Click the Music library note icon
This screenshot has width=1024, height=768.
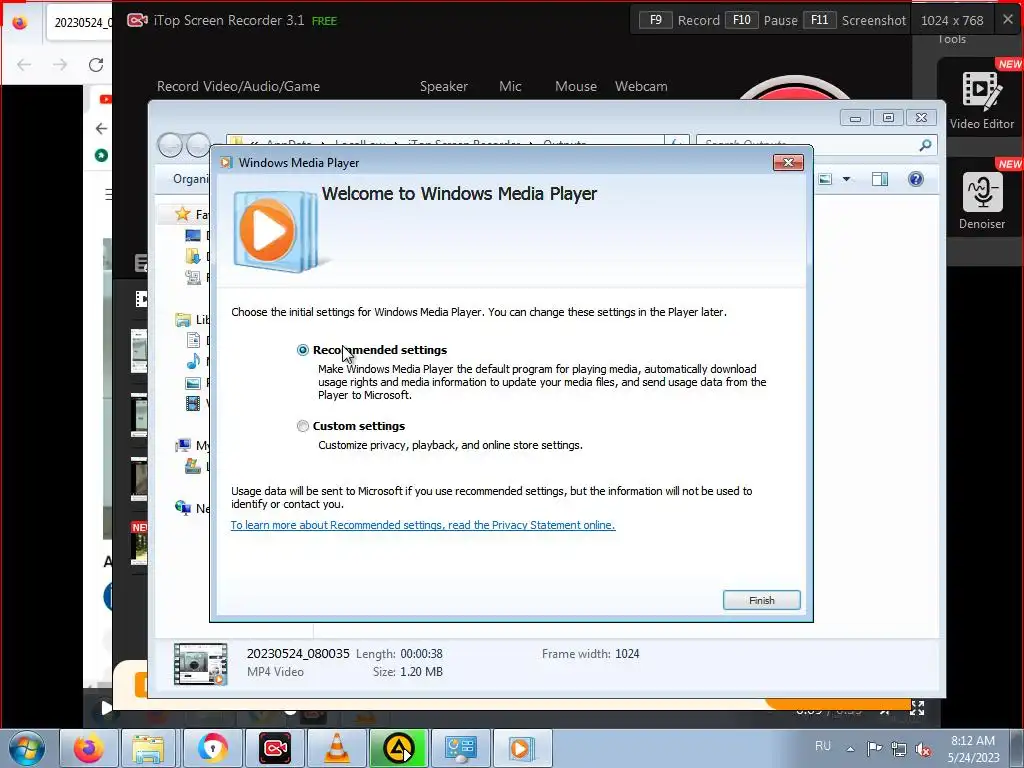[193, 361]
